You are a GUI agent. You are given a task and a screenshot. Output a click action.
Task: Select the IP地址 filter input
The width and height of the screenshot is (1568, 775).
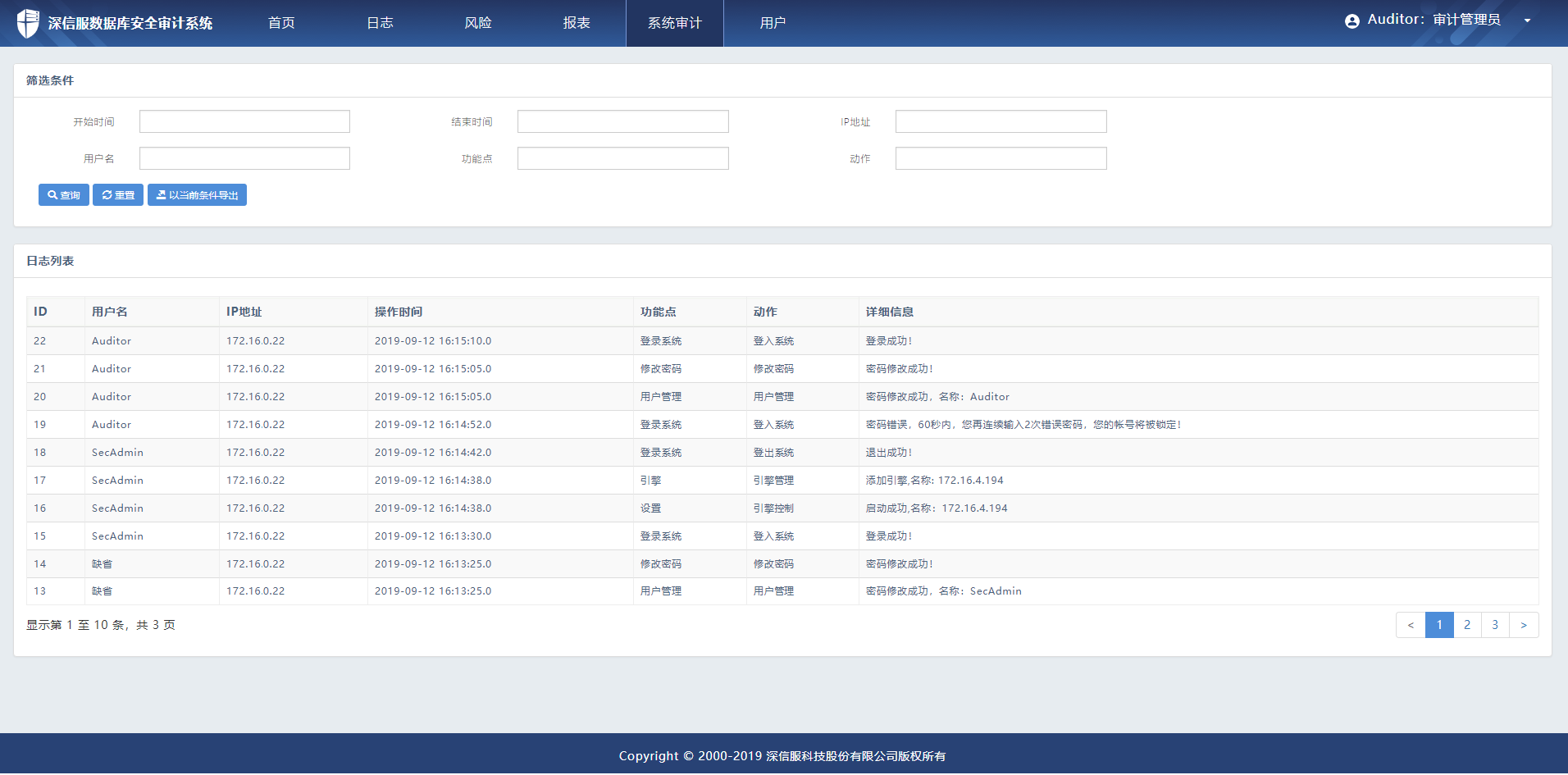[1001, 121]
